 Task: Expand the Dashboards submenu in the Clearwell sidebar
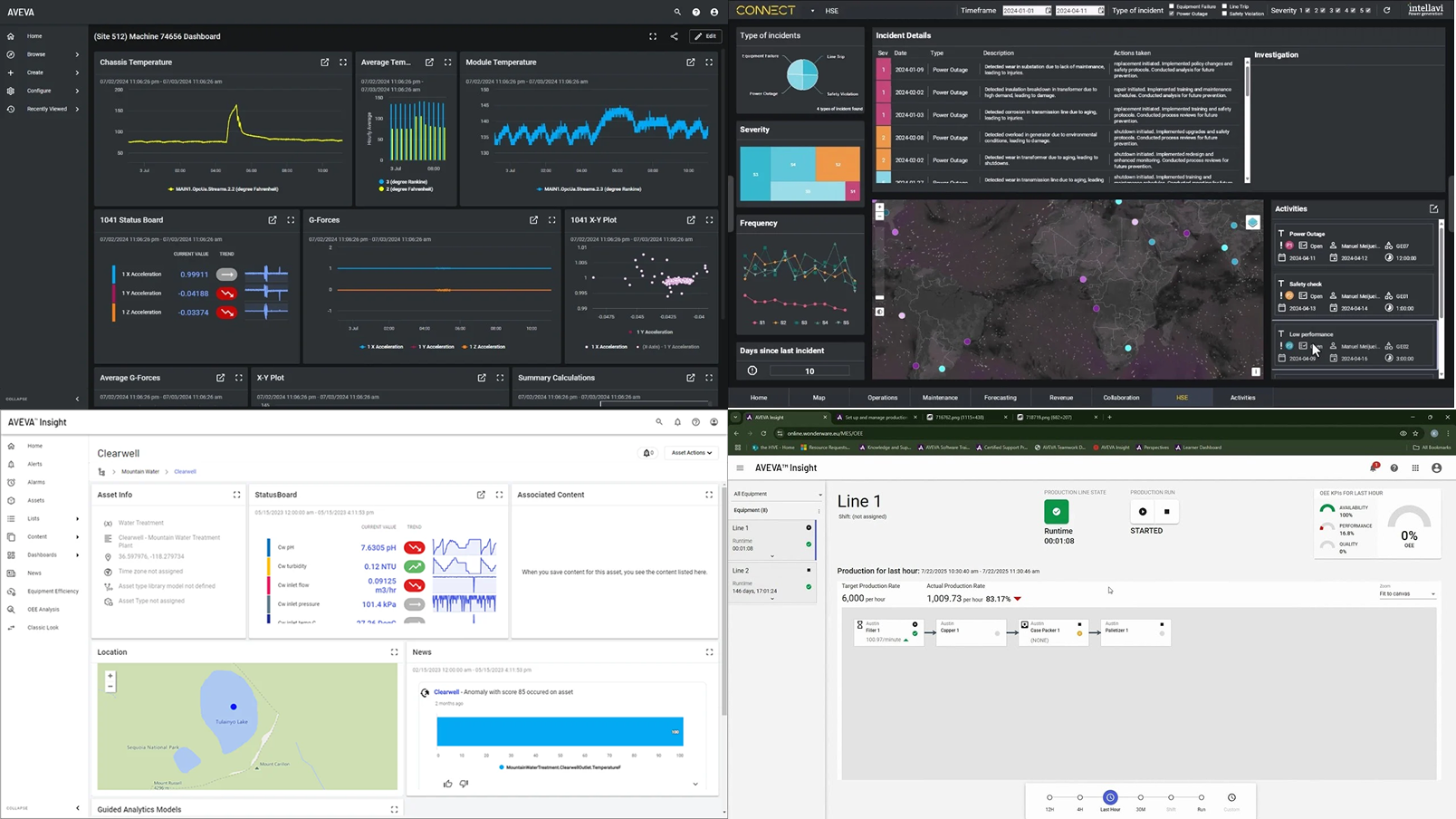click(x=77, y=554)
